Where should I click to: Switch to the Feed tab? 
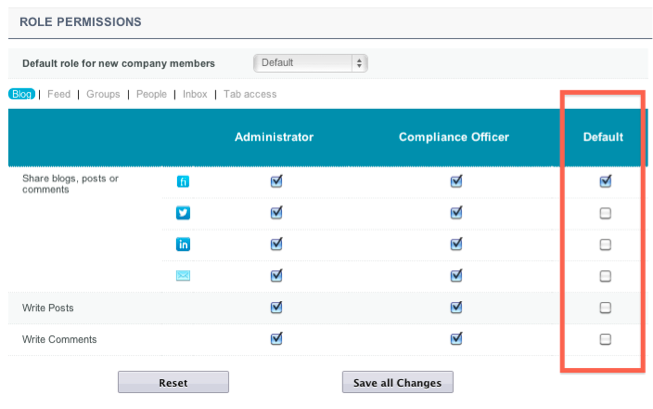pos(59,94)
